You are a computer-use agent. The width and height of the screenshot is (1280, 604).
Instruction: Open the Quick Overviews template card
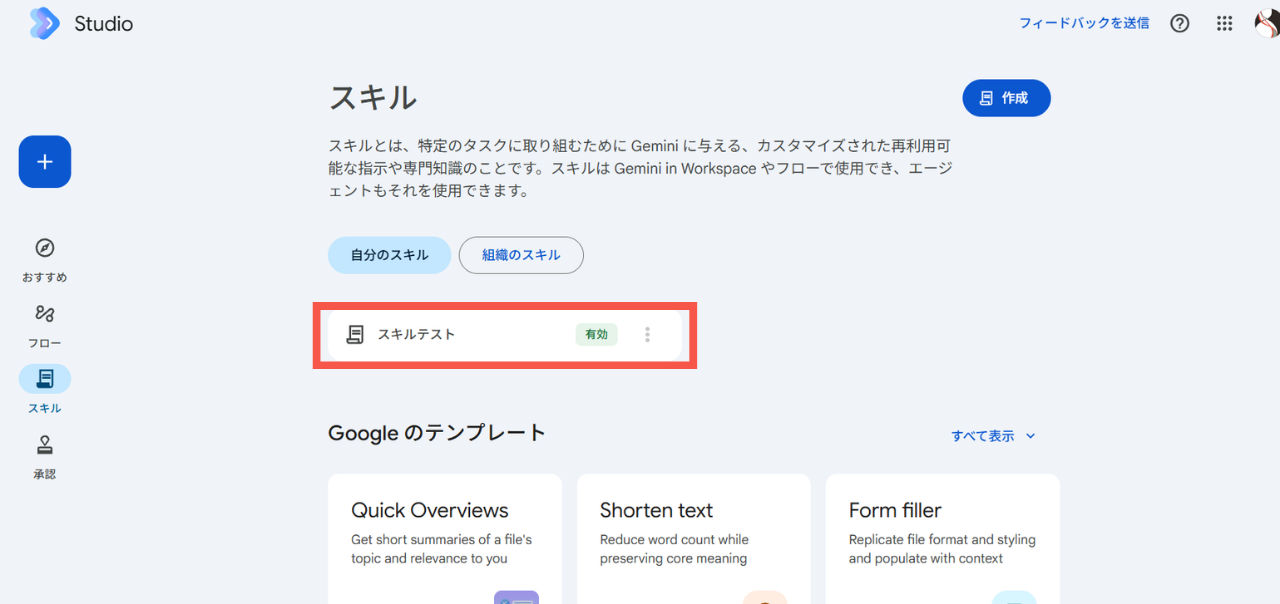tap(445, 539)
